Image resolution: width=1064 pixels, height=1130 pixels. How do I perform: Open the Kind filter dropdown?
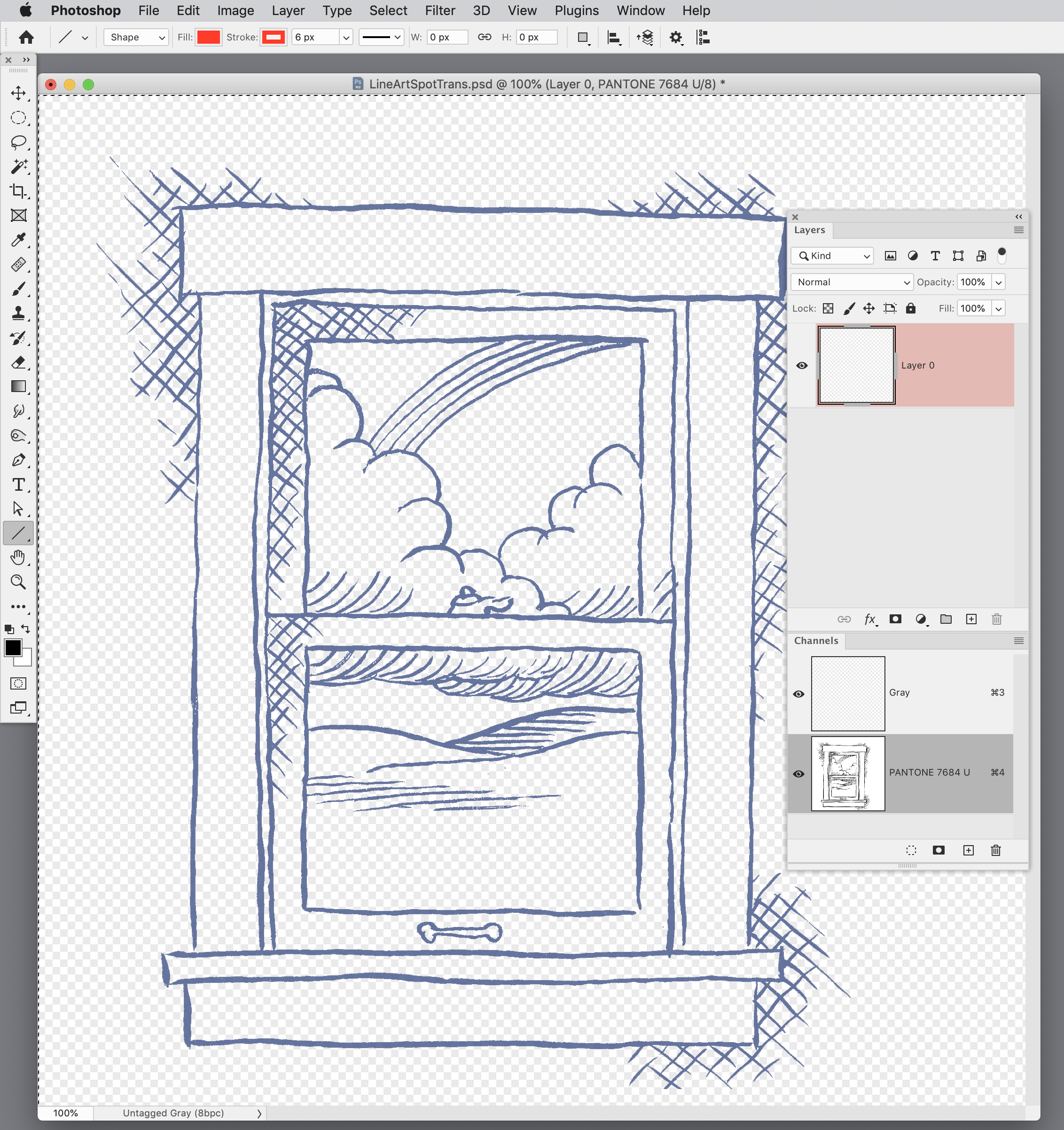click(x=831, y=256)
